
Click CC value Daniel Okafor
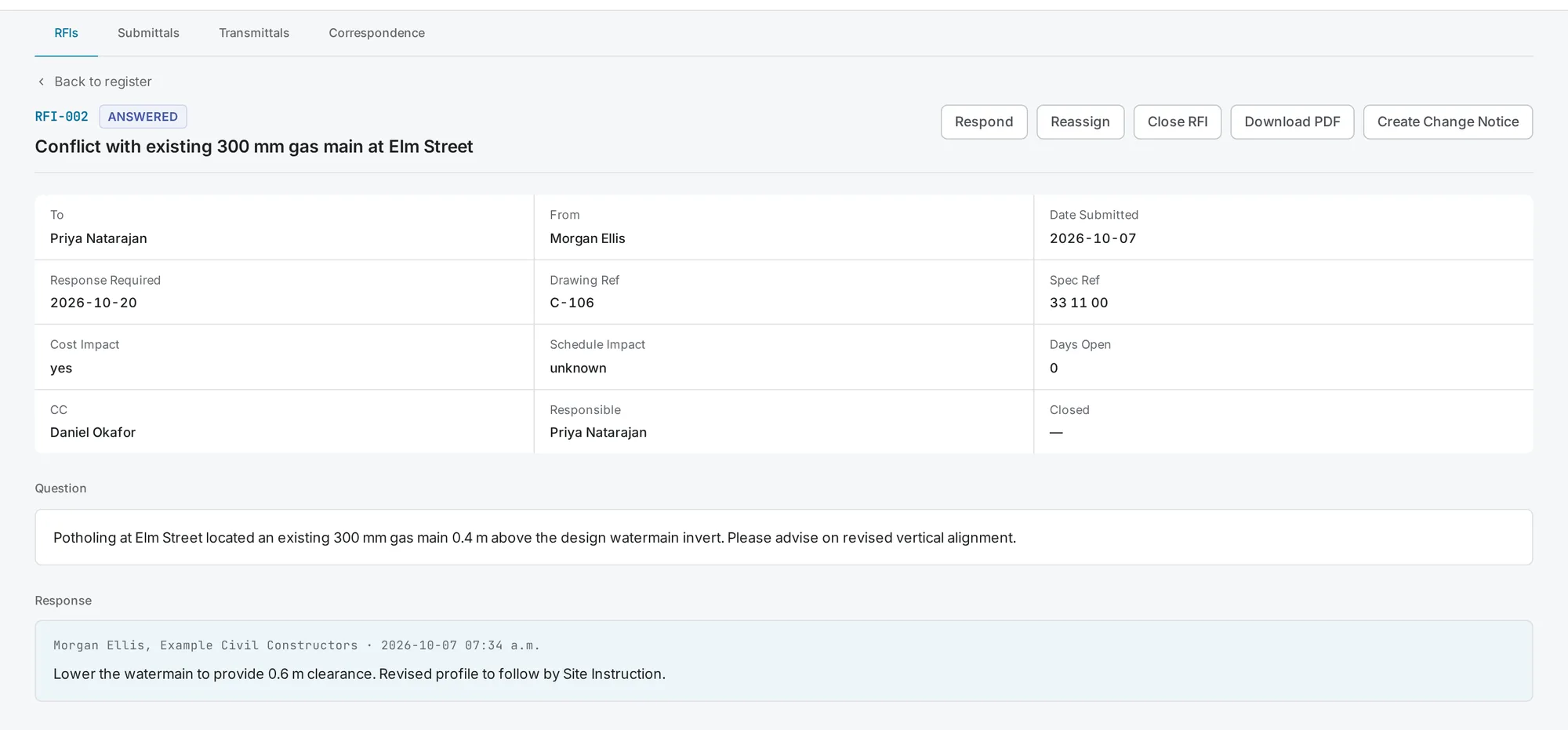pos(93,432)
